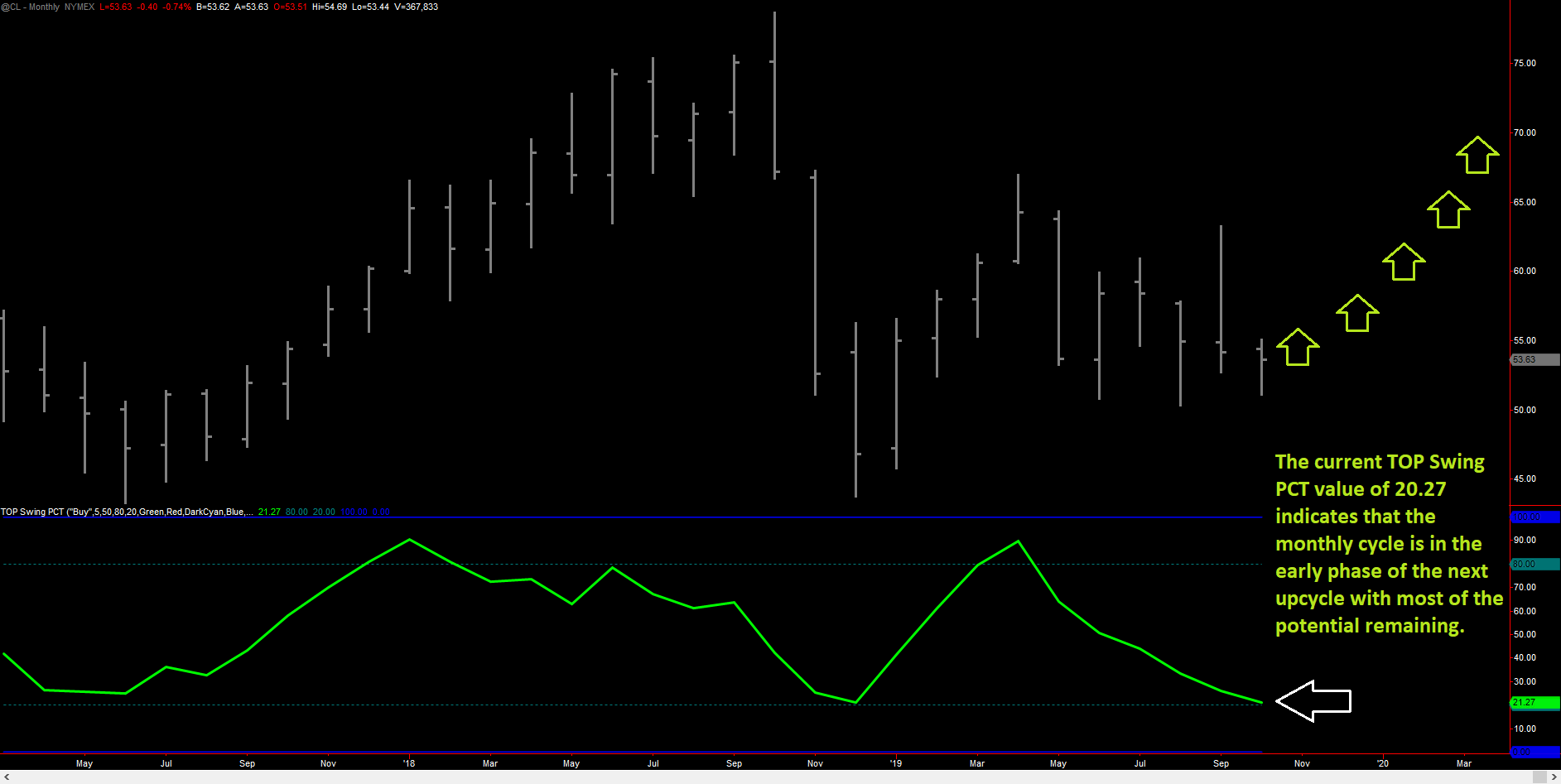Select the white left-pointing arrow annotation

click(1313, 700)
